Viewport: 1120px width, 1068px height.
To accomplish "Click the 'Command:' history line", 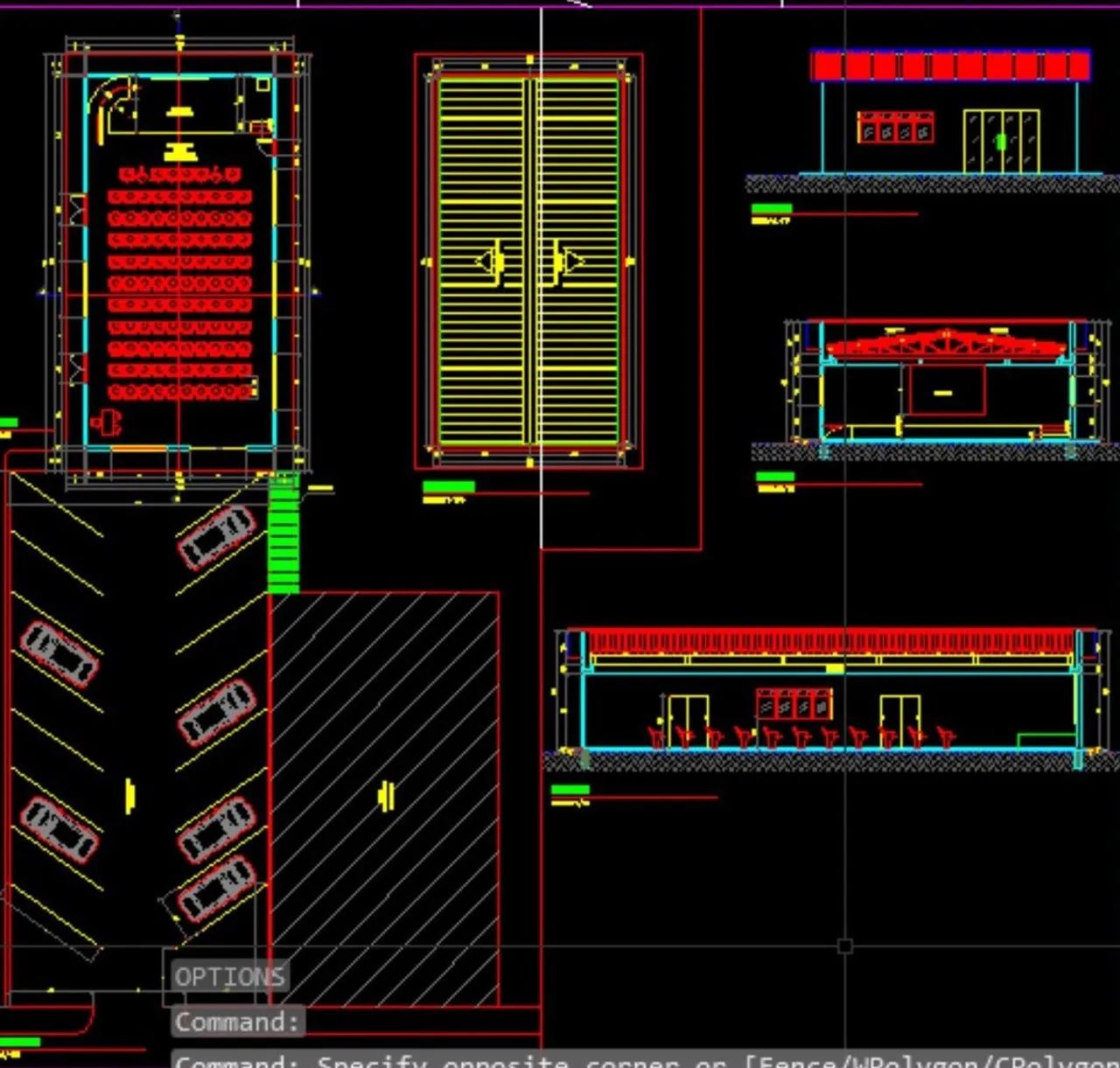I will coord(237,1022).
